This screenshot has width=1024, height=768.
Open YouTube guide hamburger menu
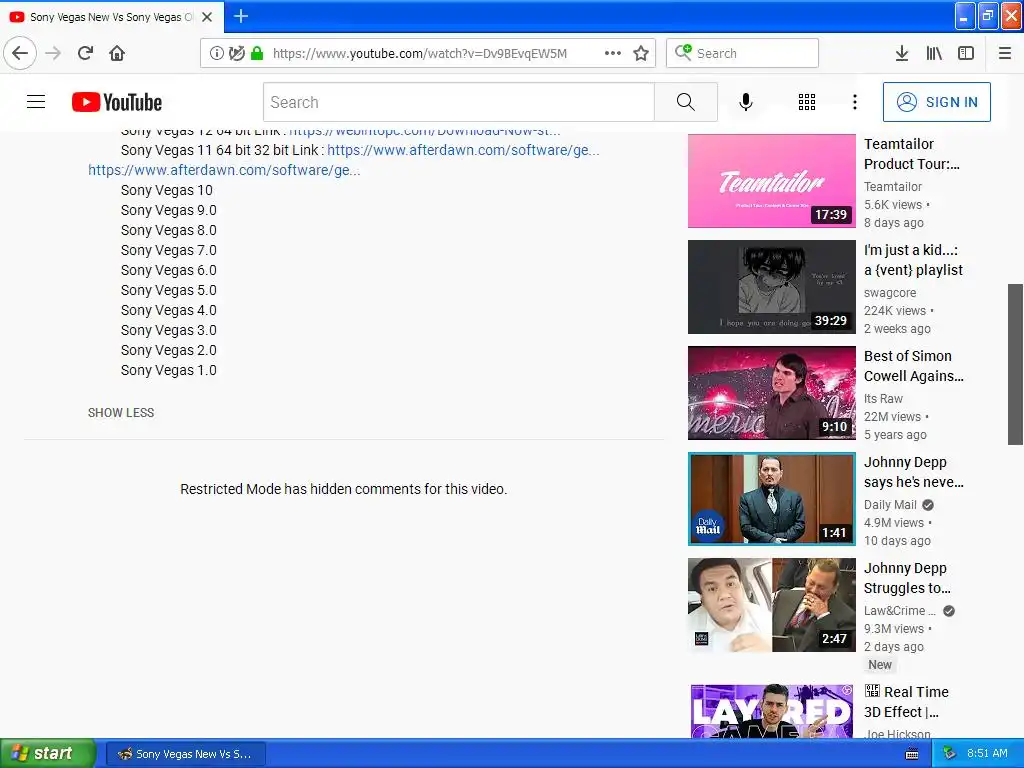[36, 102]
